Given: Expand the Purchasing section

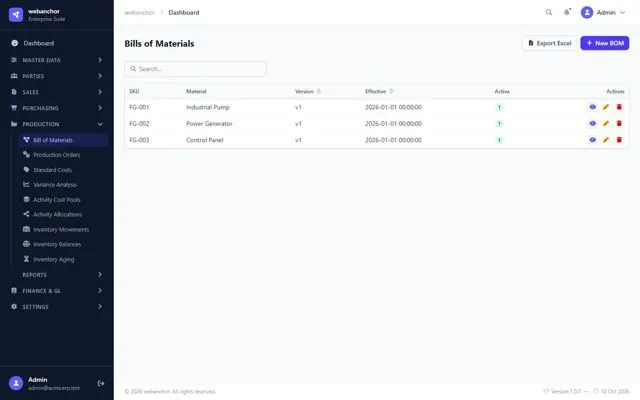Looking at the screenshot, I should (57, 108).
